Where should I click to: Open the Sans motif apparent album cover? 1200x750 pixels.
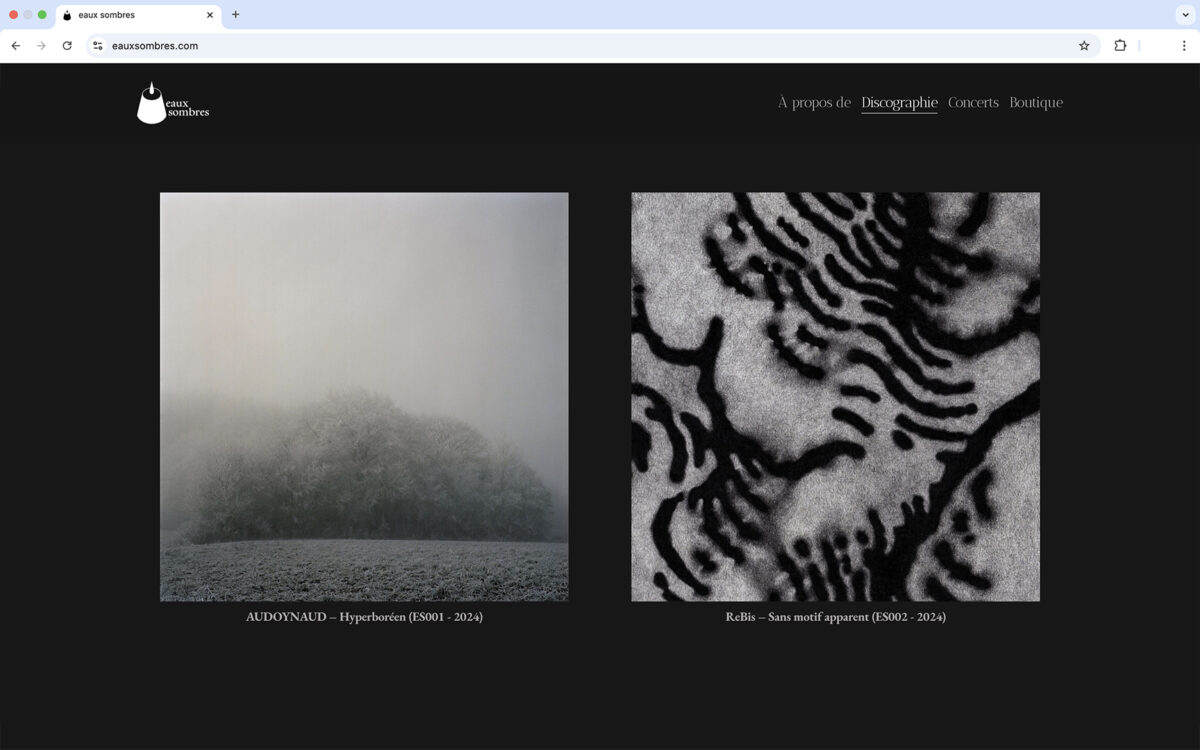coord(836,397)
